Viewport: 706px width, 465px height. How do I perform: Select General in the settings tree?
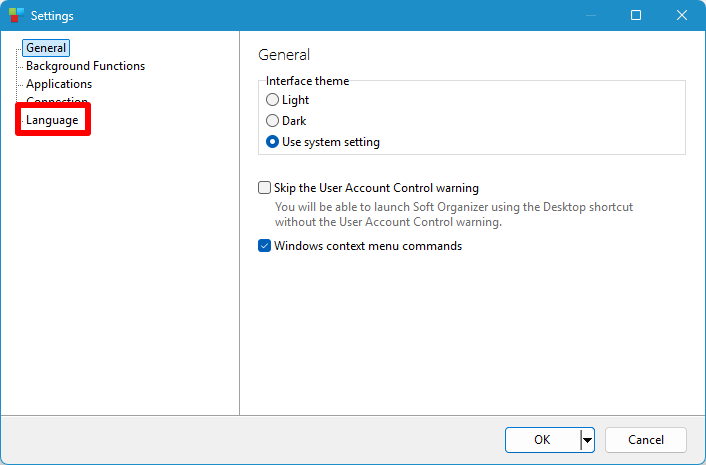point(46,48)
